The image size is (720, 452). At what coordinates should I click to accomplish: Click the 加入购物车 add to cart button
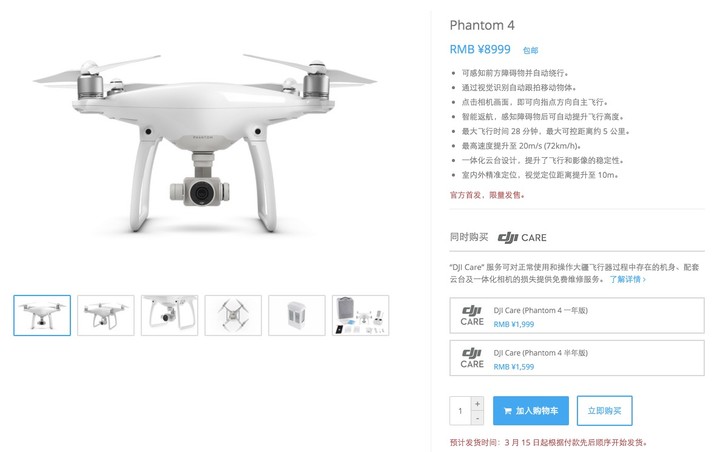531,411
